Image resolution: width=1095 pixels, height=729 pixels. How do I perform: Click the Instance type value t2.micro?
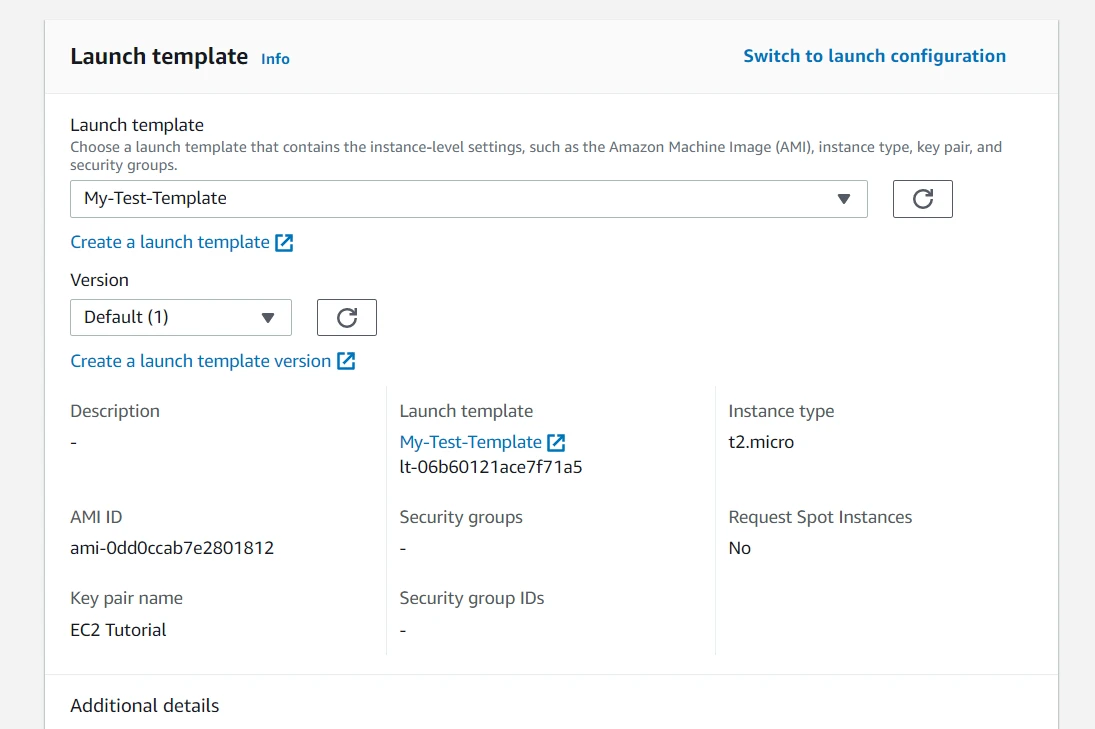tap(762, 441)
